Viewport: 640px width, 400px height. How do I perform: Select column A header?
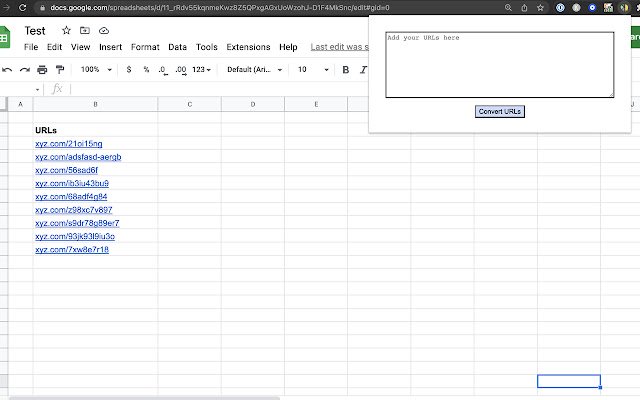pos(20,104)
